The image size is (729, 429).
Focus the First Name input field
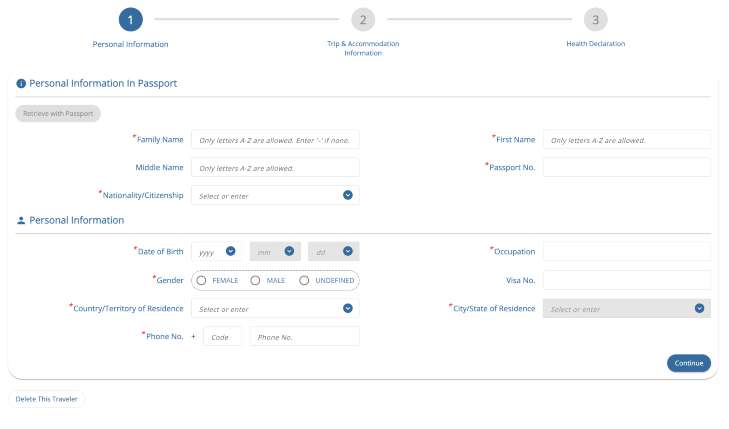pos(627,140)
